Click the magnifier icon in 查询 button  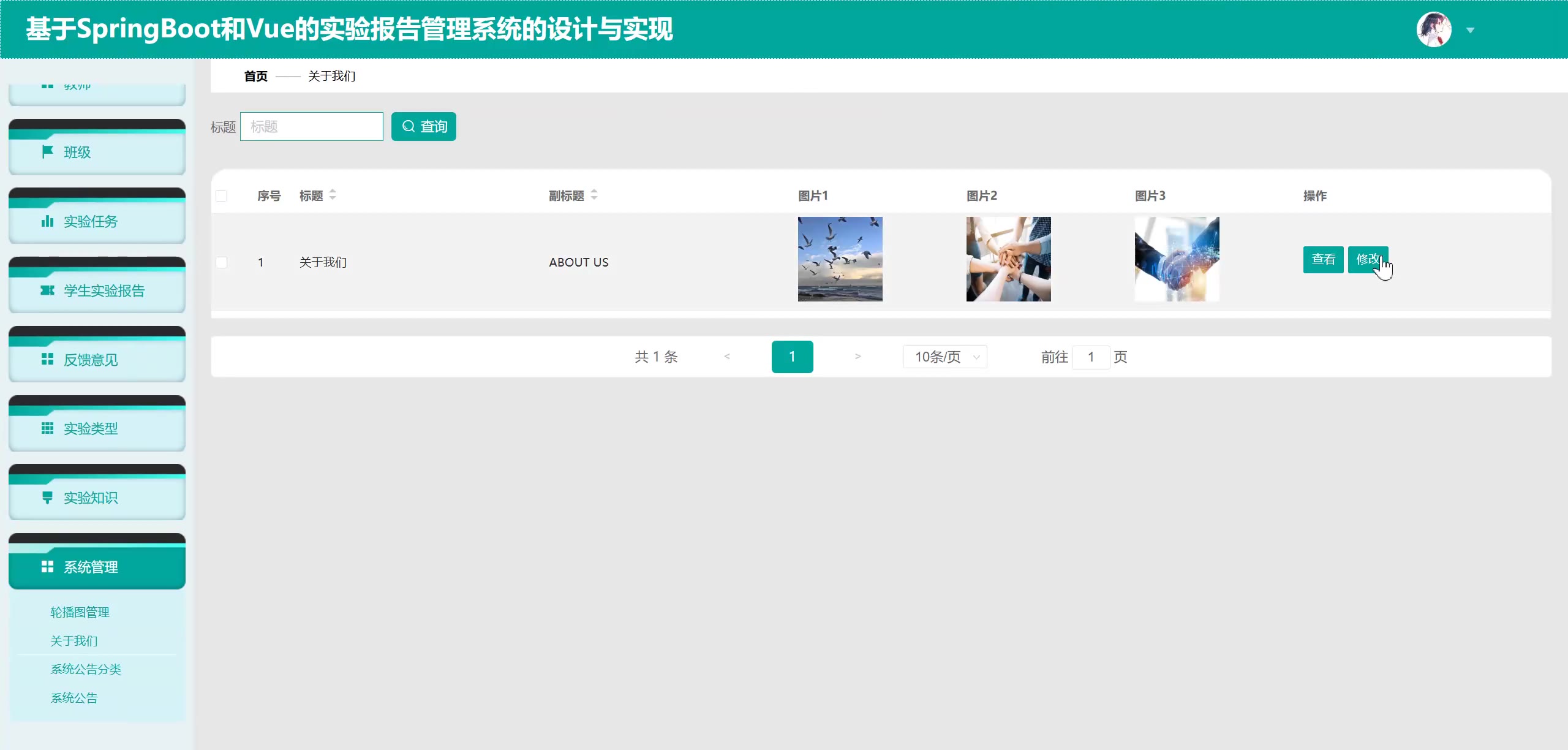[409, 126]
